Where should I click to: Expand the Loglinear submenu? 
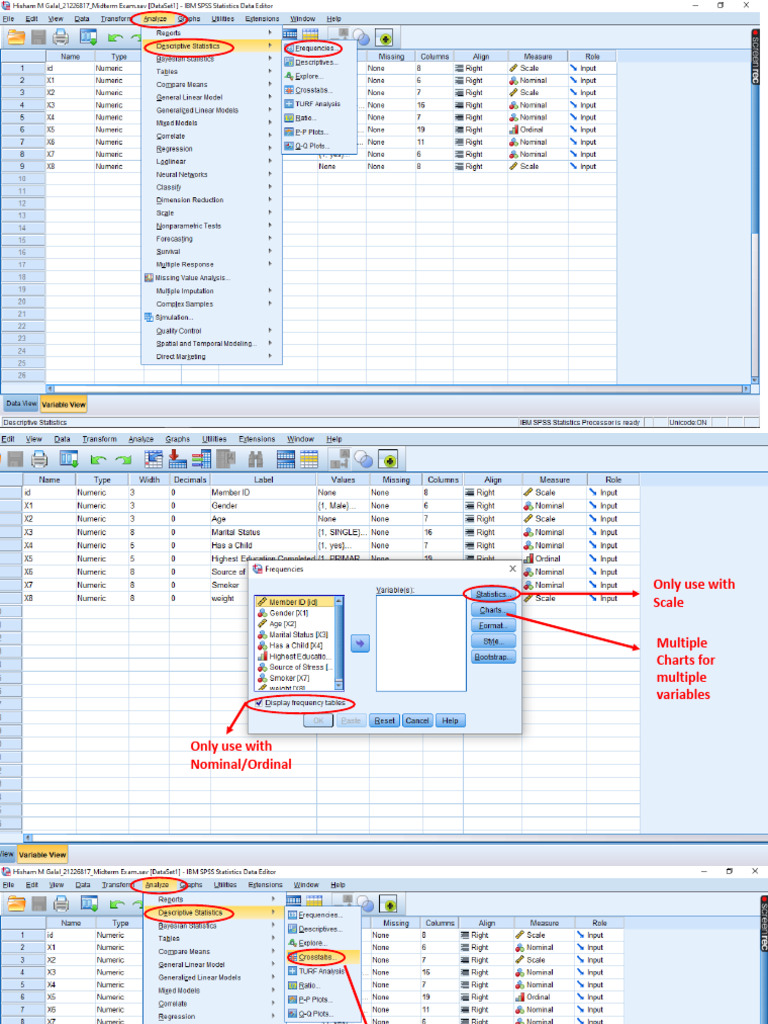pyautogui.click(x=212, y=161)
